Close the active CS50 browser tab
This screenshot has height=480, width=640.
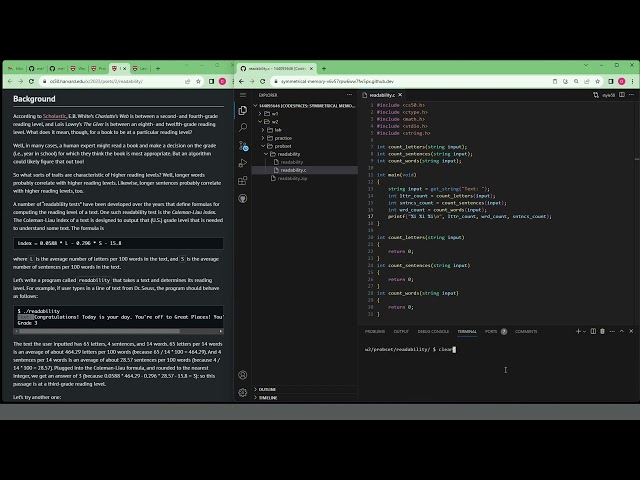(124, 69)
